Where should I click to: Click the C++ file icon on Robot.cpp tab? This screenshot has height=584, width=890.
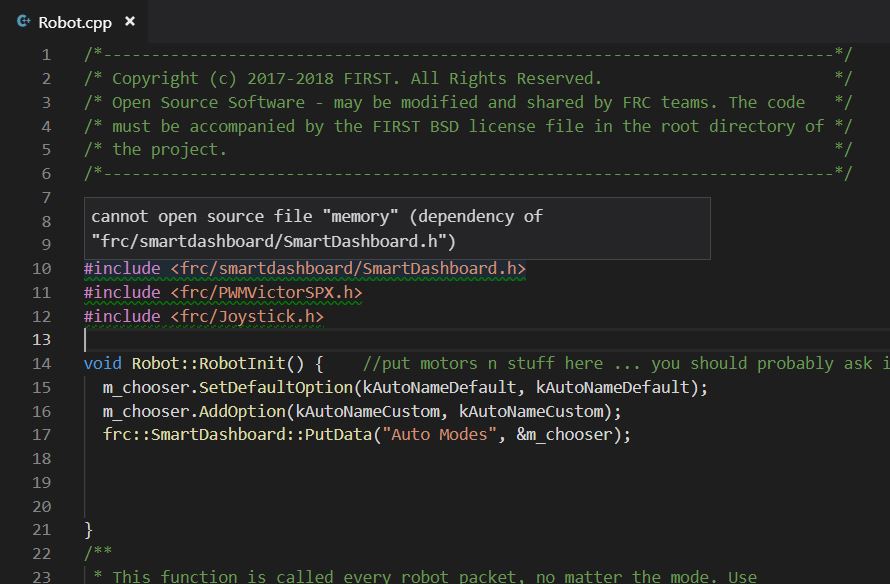click(x=23, y=22)
